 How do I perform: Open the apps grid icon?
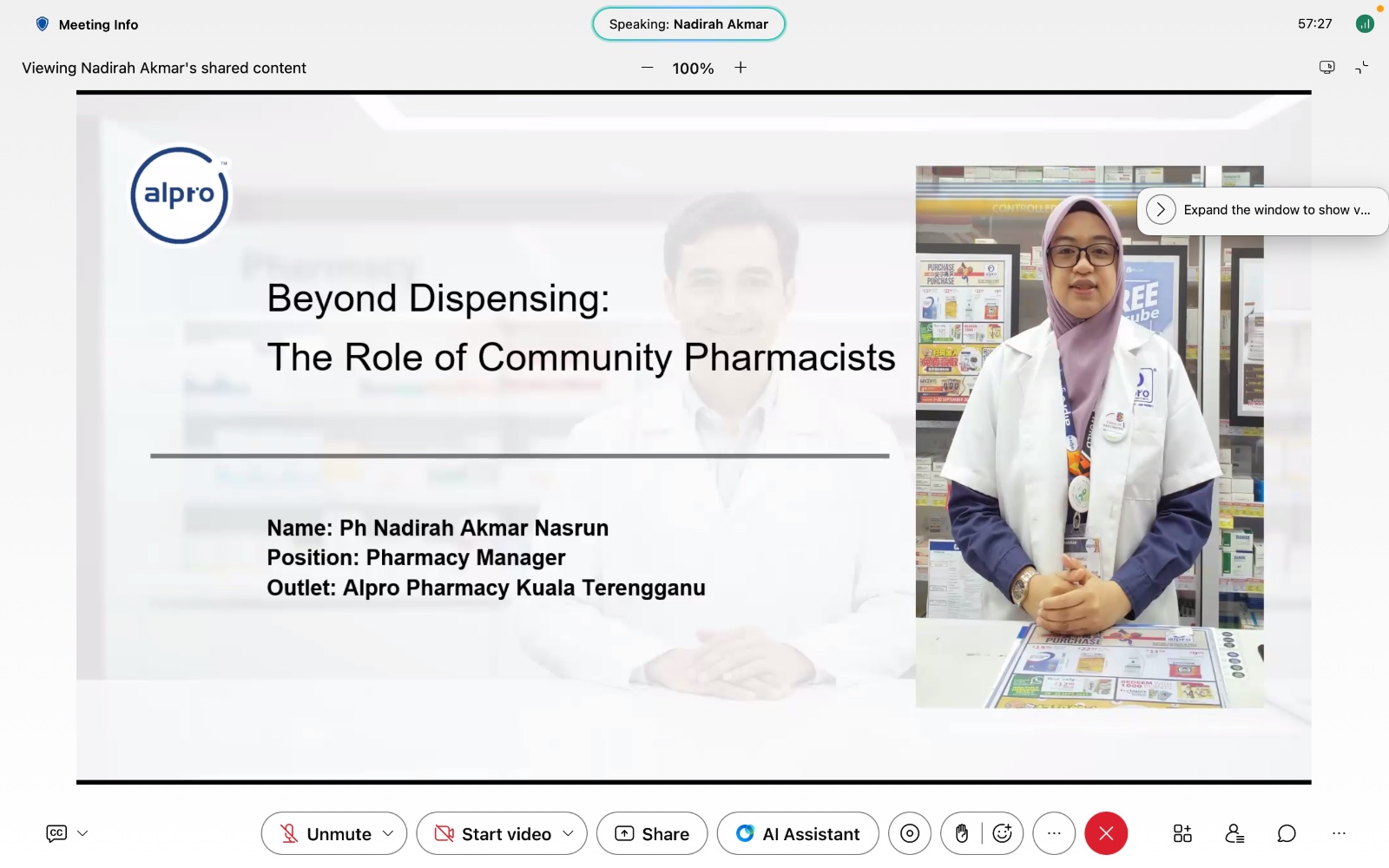tap(1182, 833)
